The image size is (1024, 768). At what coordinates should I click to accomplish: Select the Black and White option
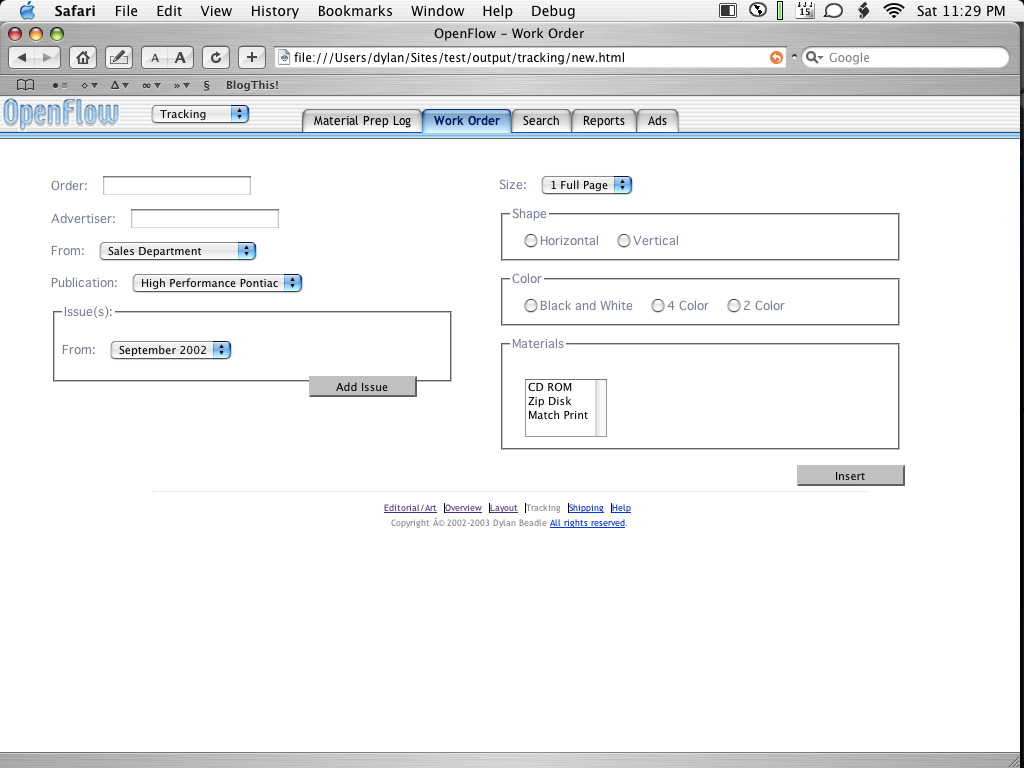(531, 306)
